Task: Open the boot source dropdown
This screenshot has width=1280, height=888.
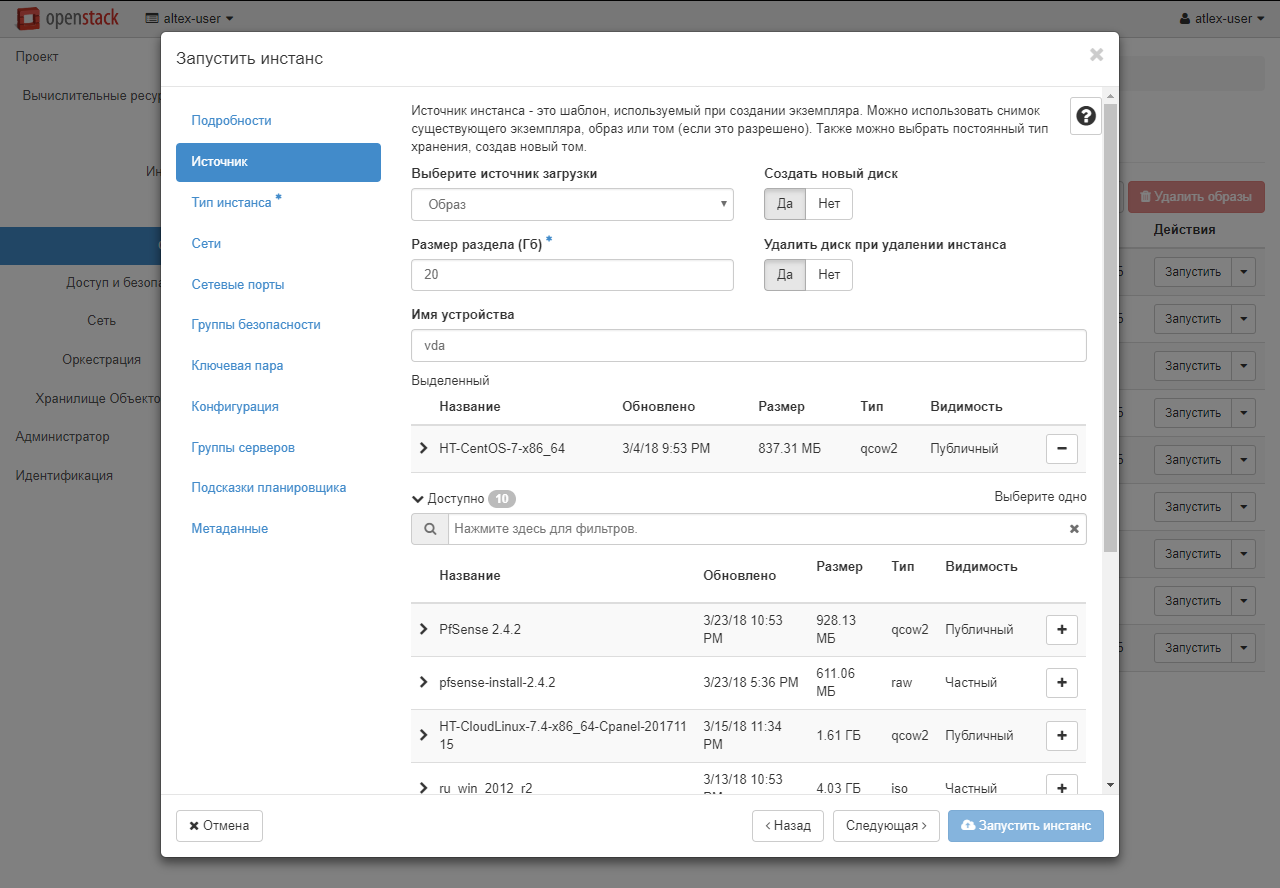Action: click(572, 204)
